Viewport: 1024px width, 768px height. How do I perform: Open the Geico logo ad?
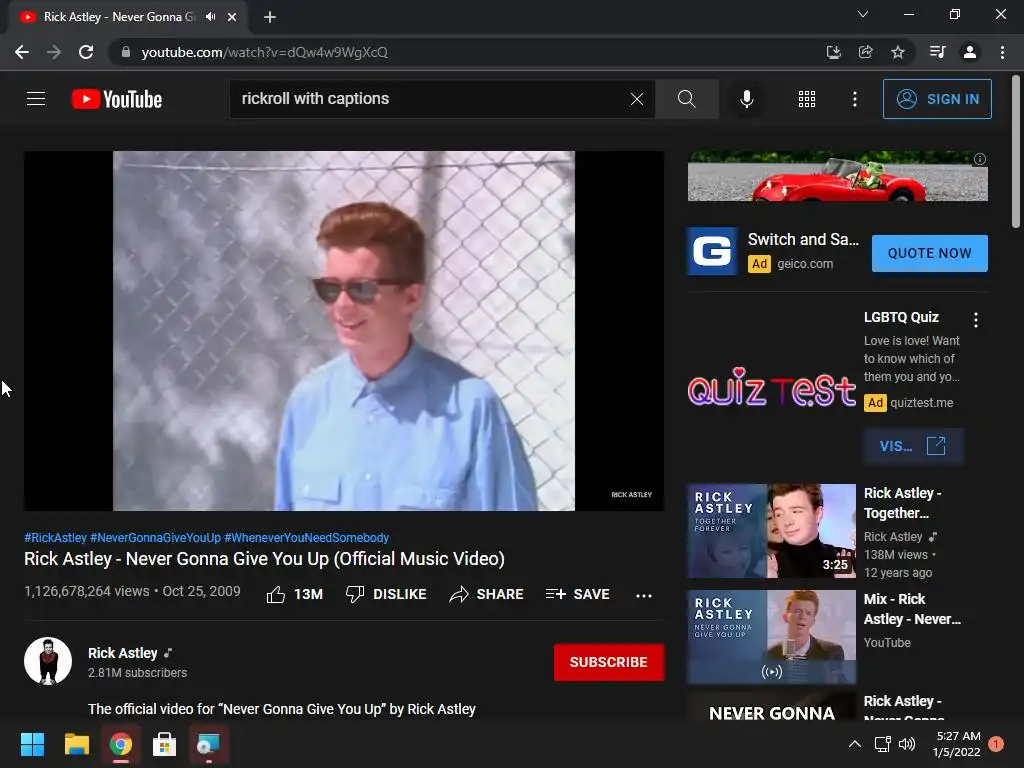pos(712,251)
